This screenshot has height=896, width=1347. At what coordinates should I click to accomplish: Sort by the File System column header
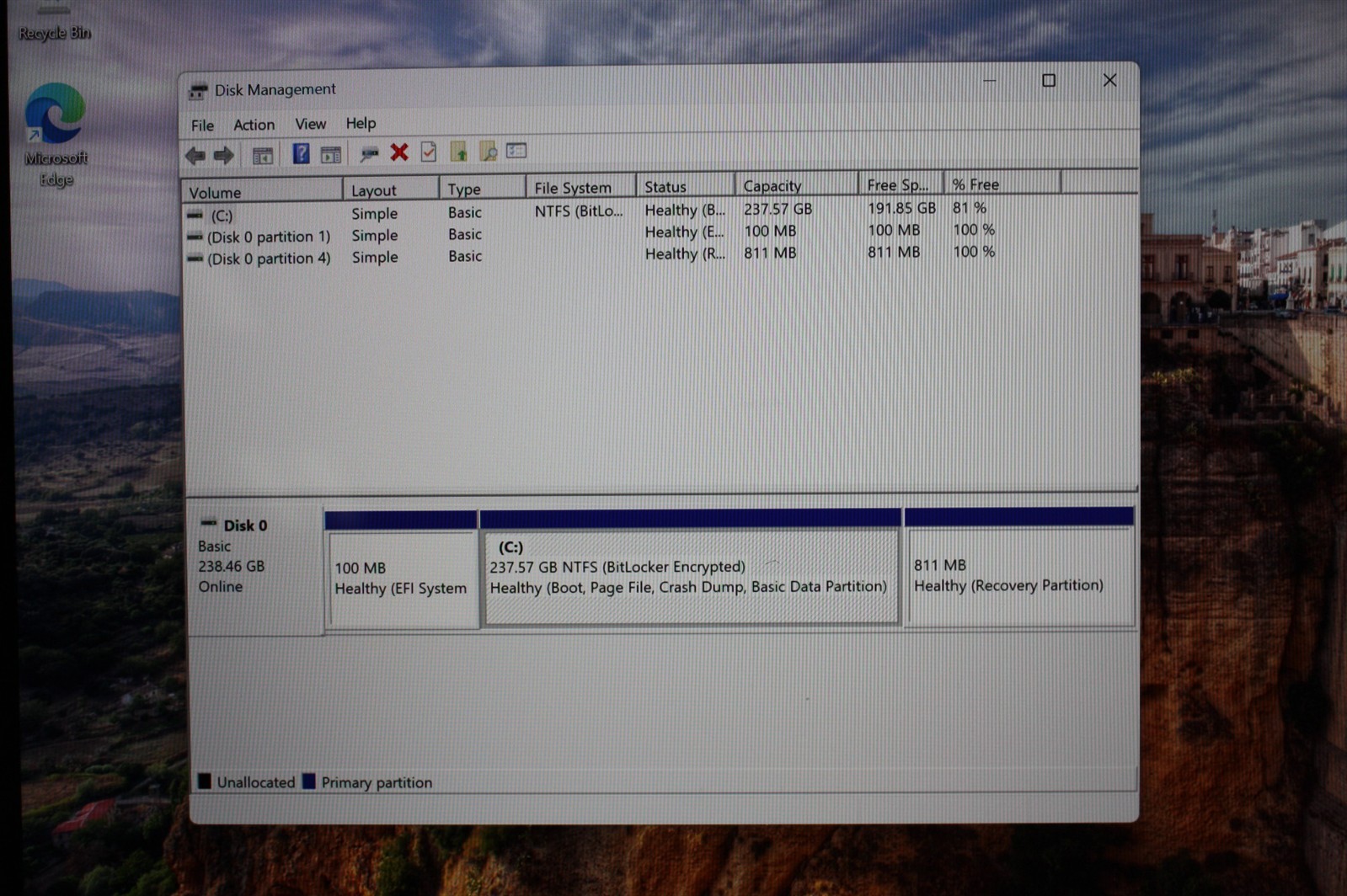point(580,187)
